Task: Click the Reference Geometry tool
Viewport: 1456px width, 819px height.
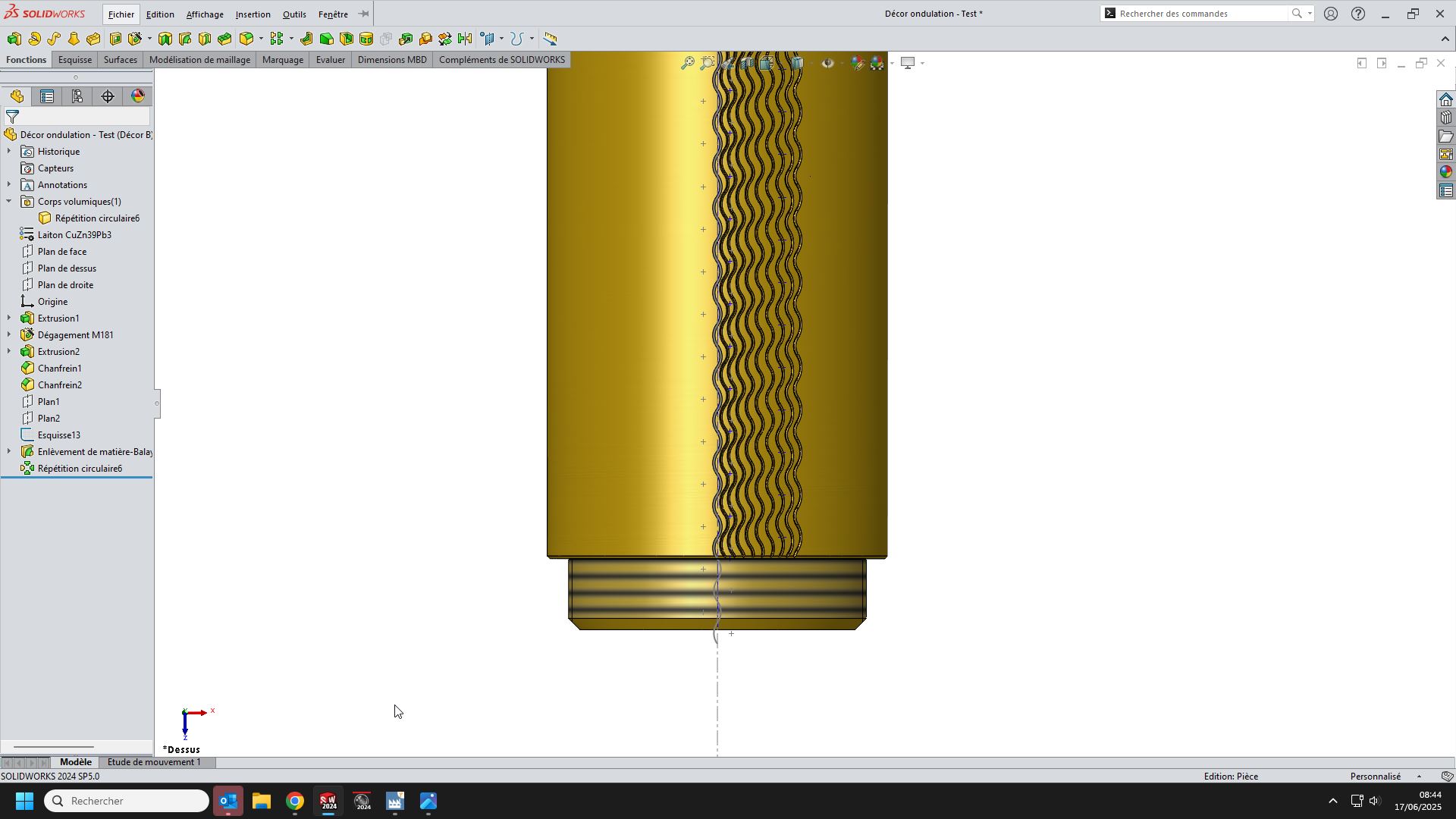Action: point(488,39)
